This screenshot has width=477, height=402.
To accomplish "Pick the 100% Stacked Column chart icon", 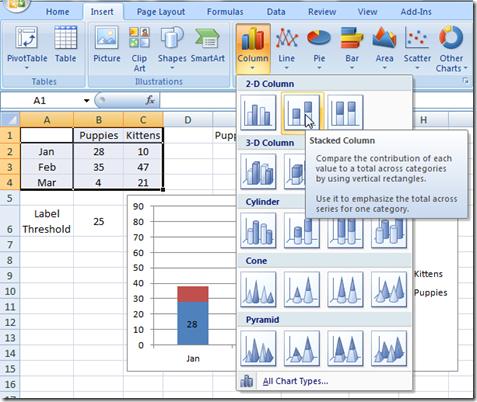I will pyautogui.click(x=345, y=112).
